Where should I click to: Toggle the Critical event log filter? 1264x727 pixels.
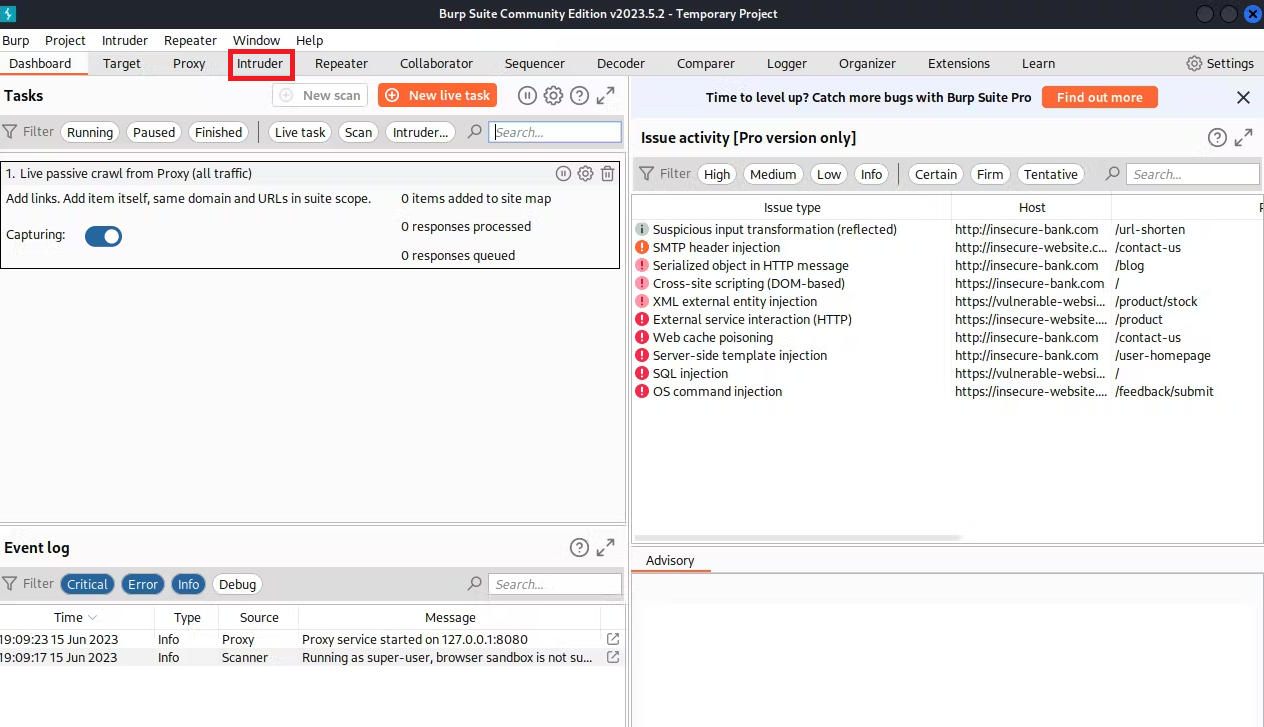tap(87, 584)
